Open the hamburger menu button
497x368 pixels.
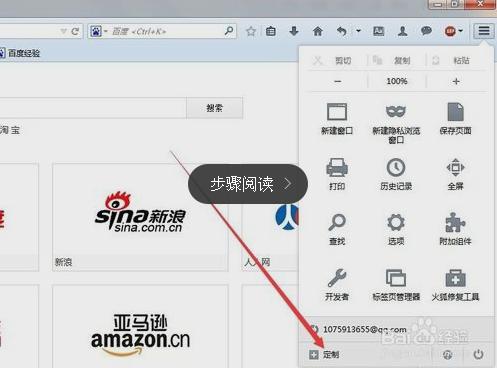click(484, 31)
